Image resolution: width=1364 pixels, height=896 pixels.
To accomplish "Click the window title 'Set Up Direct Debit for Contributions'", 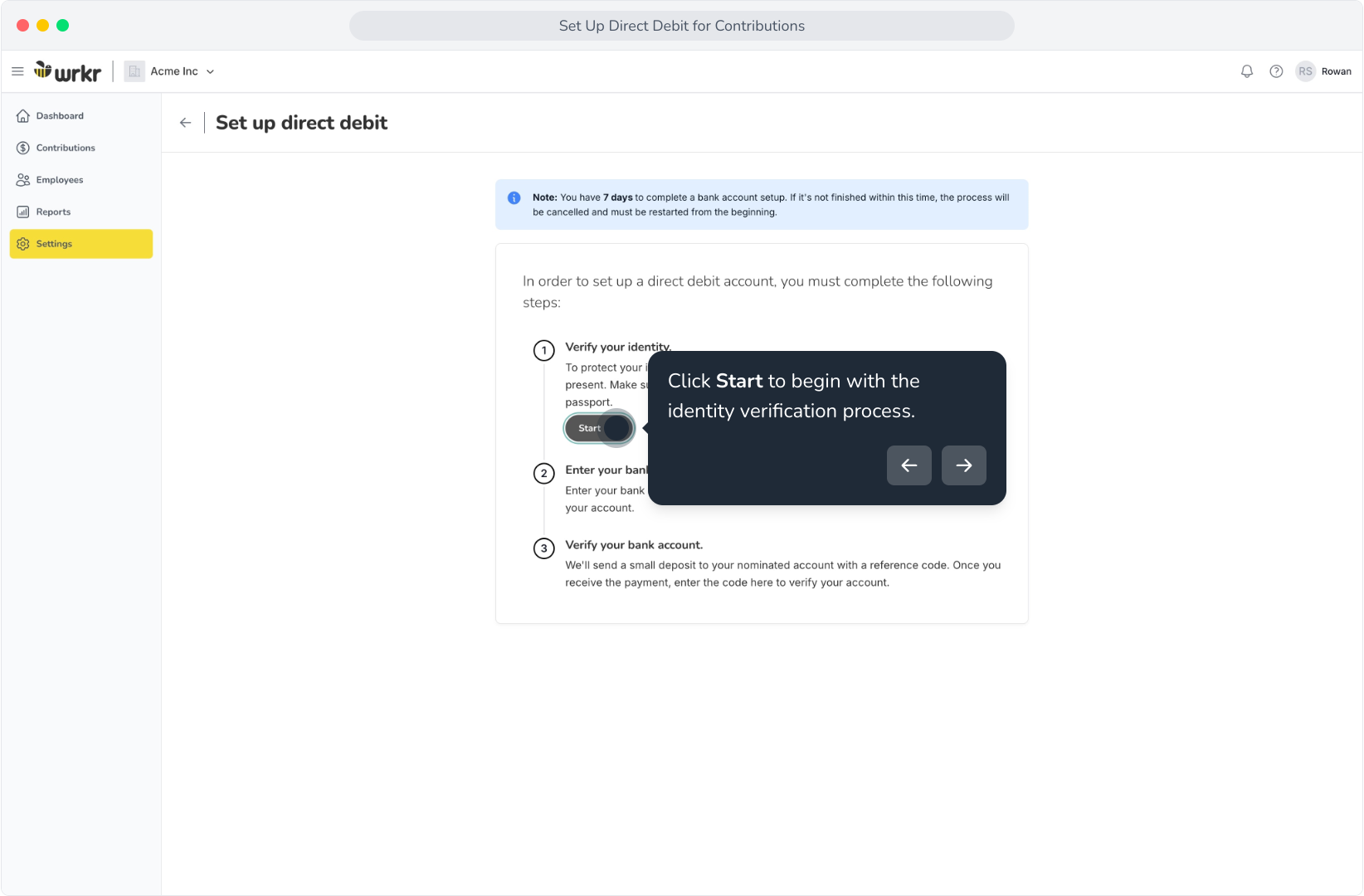I will (x=682, y=26).
